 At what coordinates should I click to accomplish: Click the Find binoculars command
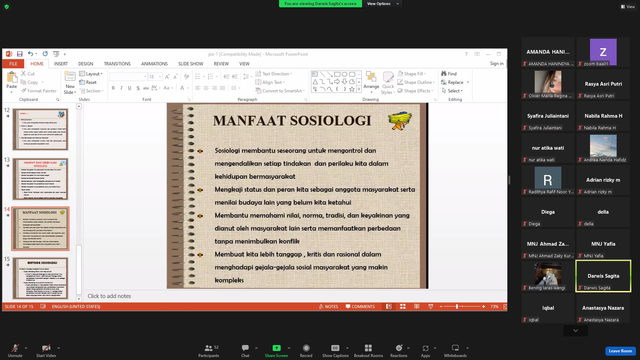coord(449,73)
